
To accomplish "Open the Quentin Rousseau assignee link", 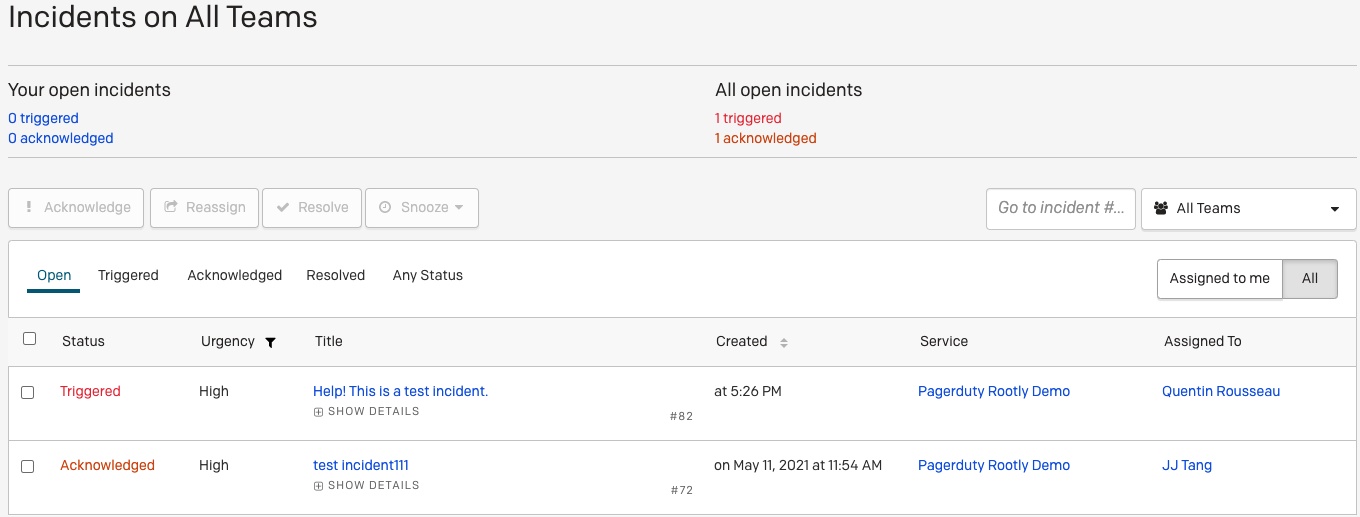I will click(1220, 392).
